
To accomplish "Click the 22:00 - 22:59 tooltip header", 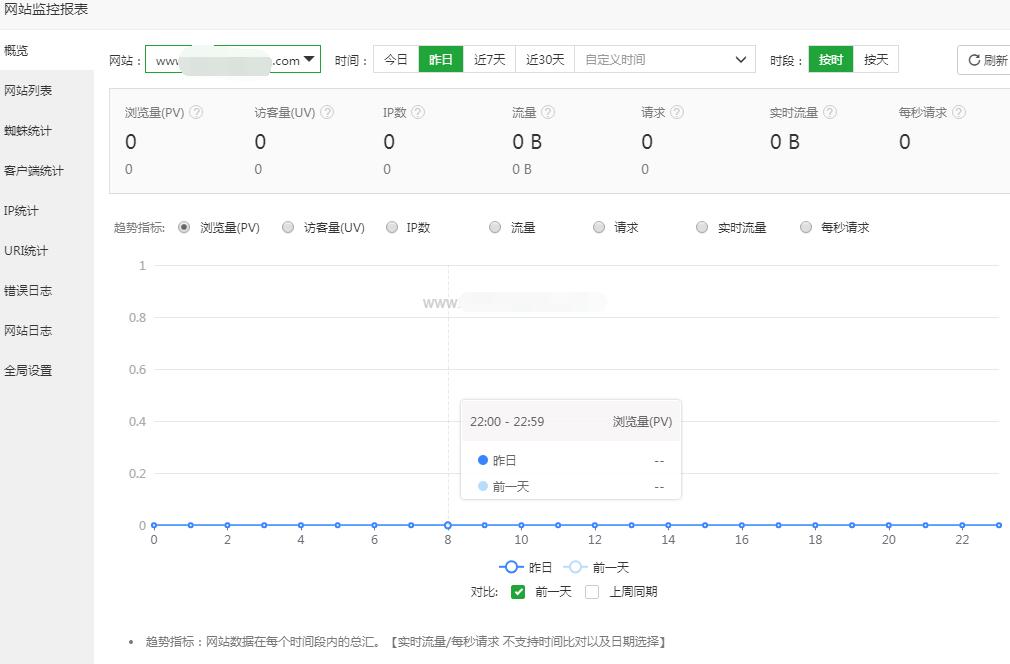I will point(571,421).
